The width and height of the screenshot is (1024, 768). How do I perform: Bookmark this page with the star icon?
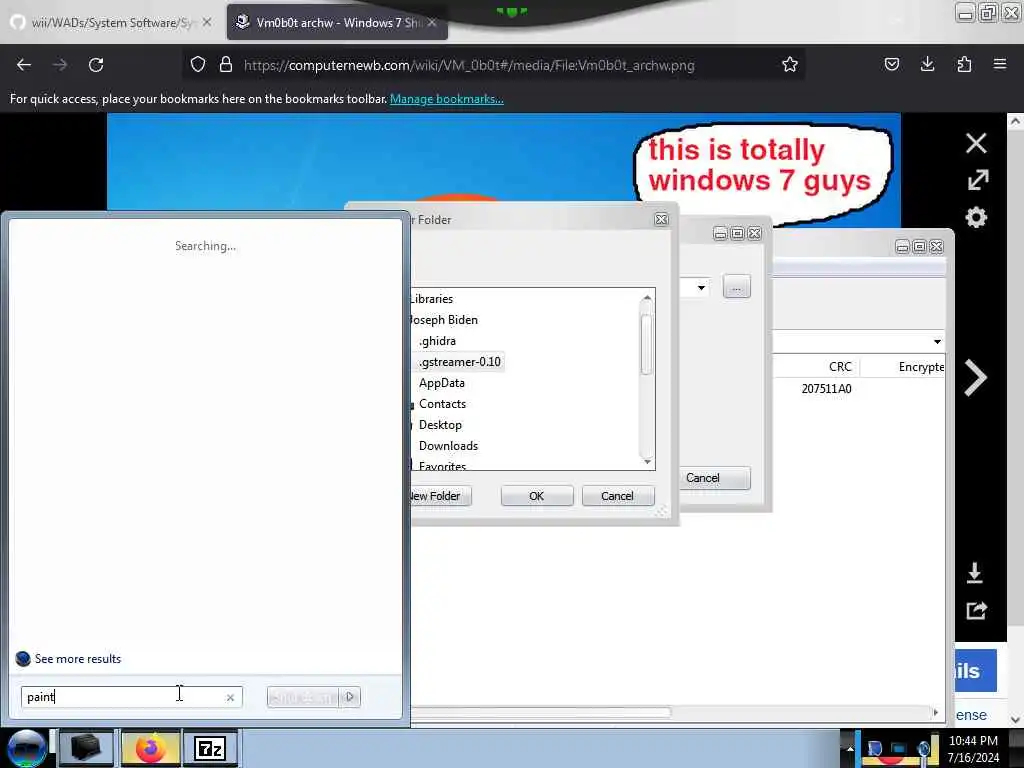point(790,65)
